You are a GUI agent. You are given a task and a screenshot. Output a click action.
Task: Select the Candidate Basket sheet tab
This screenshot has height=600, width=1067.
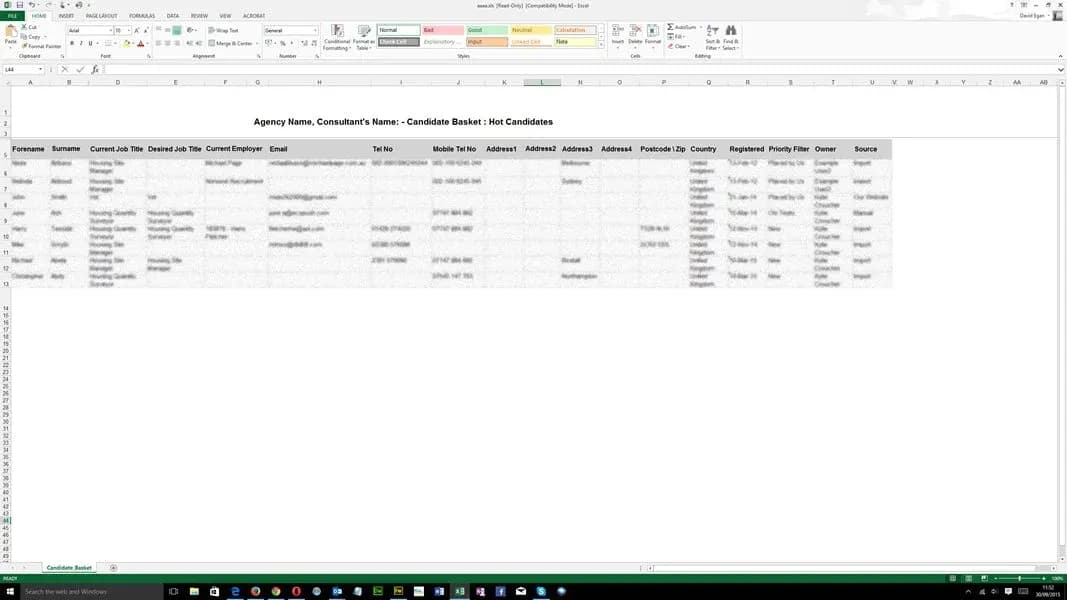pos(69,568)
